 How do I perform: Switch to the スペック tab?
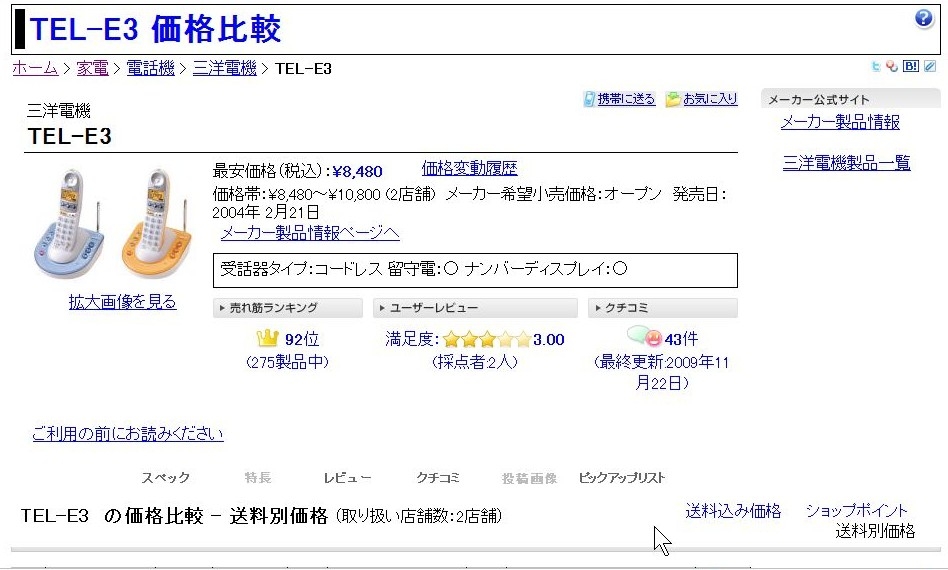[166, 478]
